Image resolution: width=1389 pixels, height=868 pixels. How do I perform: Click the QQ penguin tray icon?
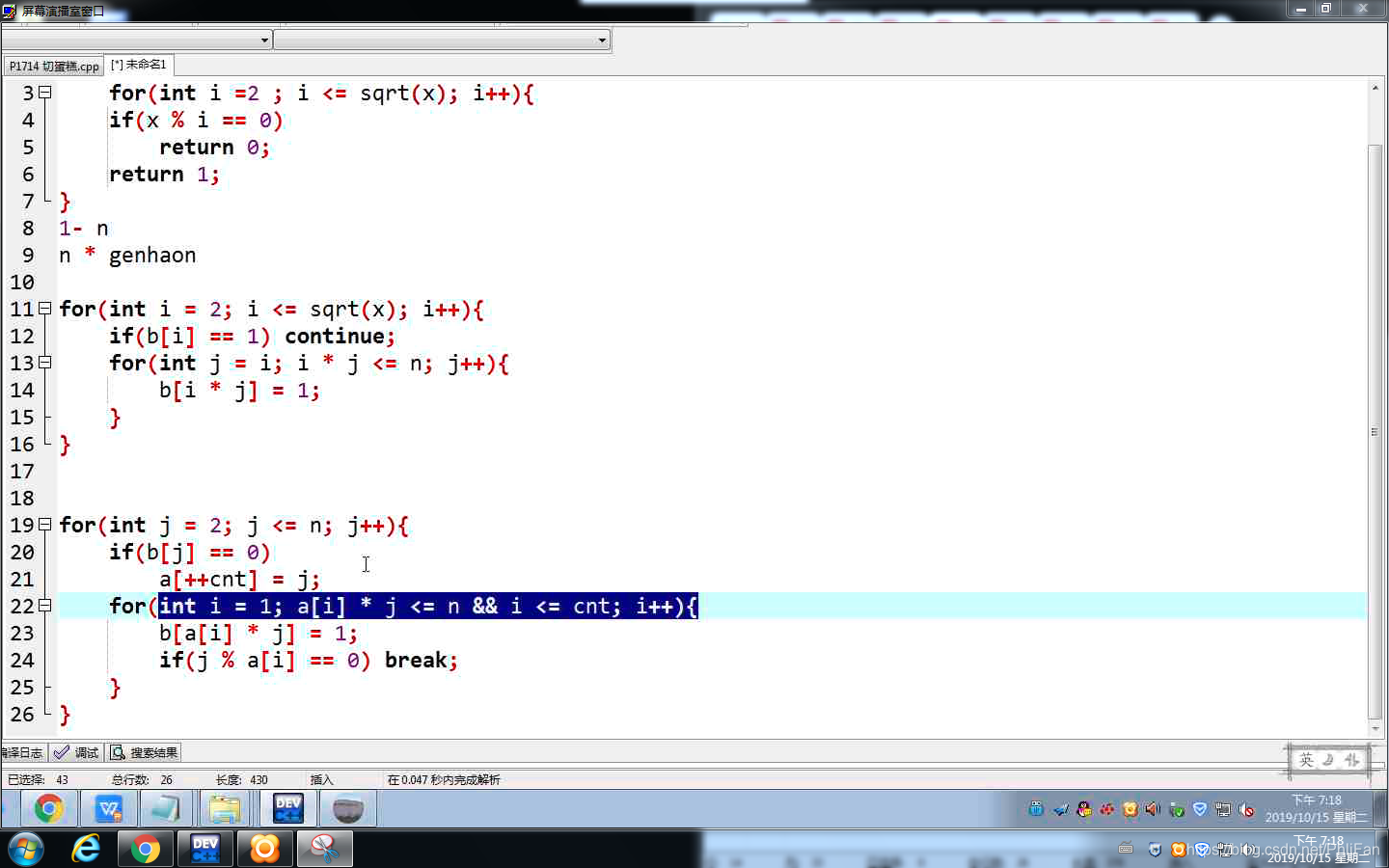[1084, 809]
